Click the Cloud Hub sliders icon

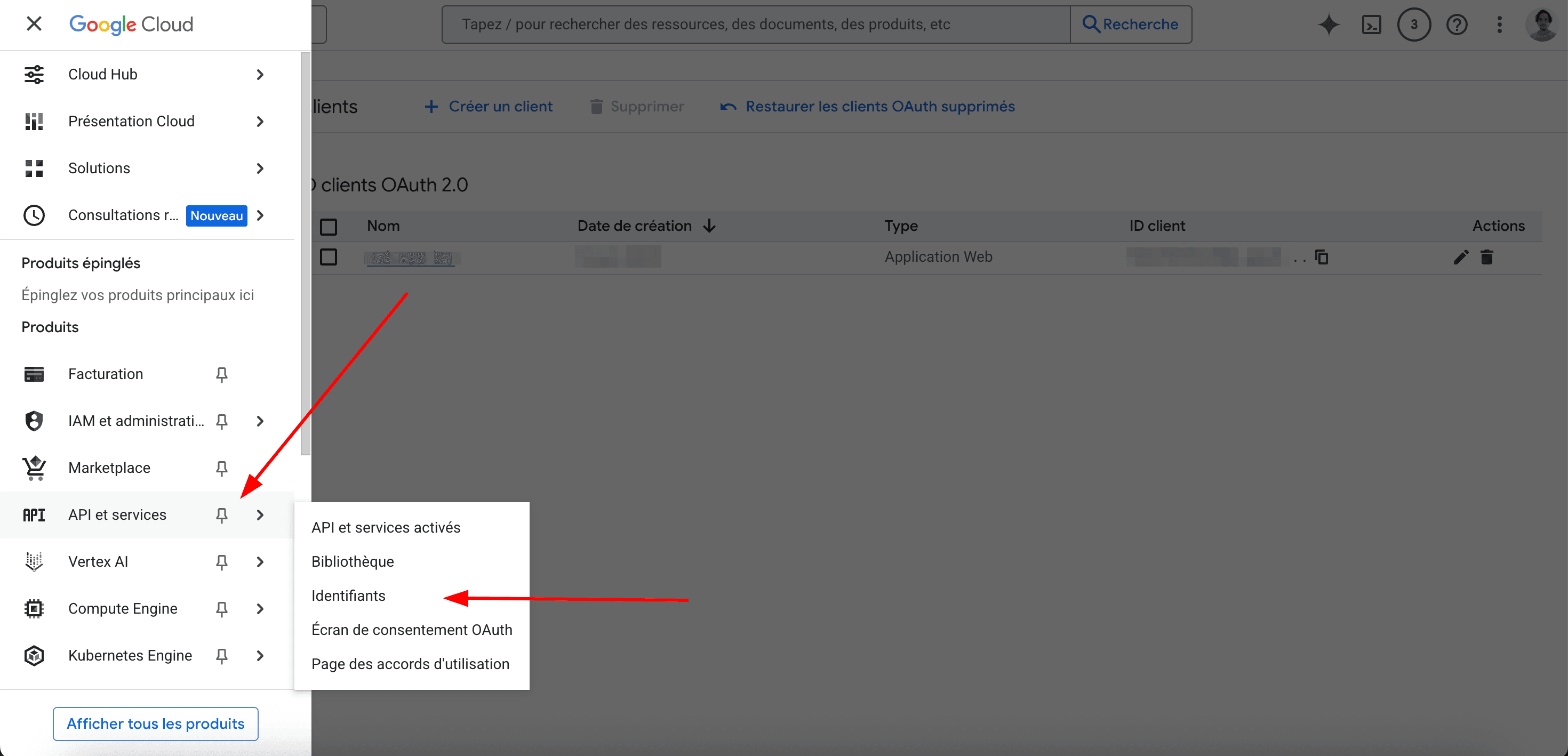tap(34, 74)
